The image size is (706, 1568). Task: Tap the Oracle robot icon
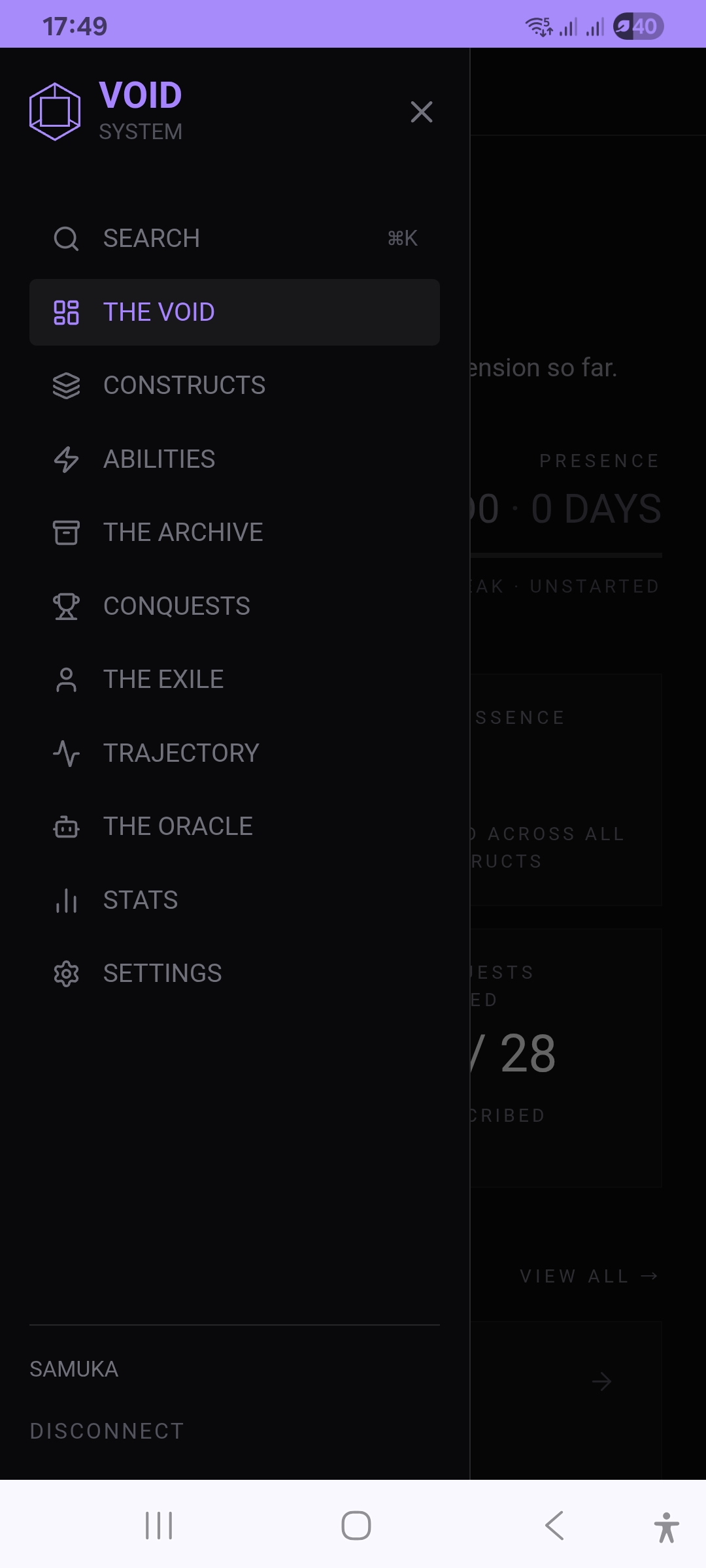[66, 826]
